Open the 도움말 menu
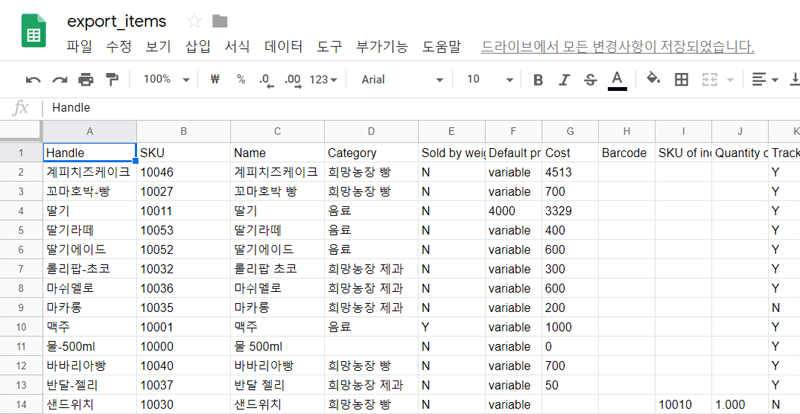Screen dimensions: 800x414 tap(441, 47)
